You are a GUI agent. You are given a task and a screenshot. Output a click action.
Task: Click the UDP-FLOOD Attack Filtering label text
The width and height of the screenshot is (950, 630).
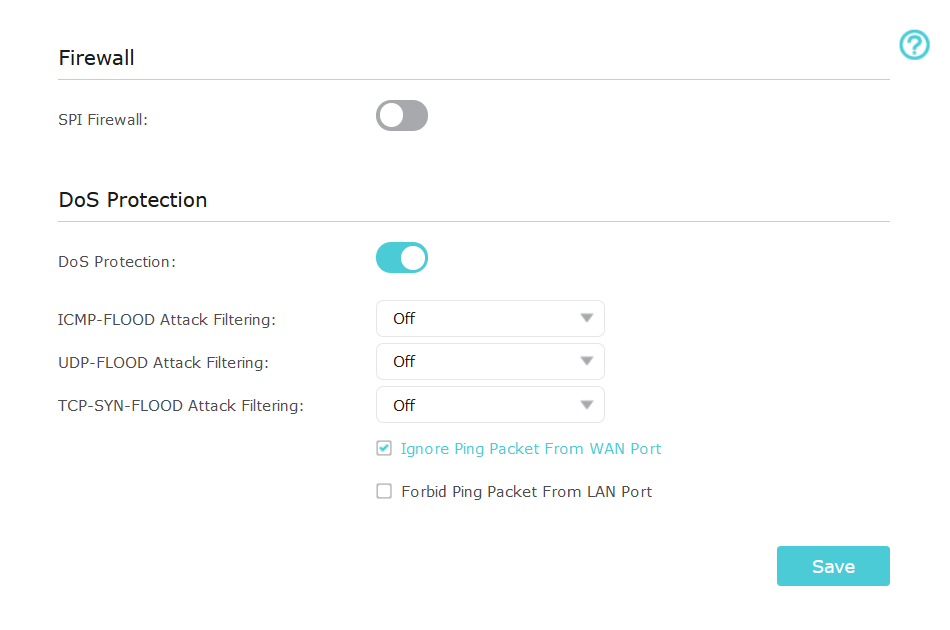(163, 363)
